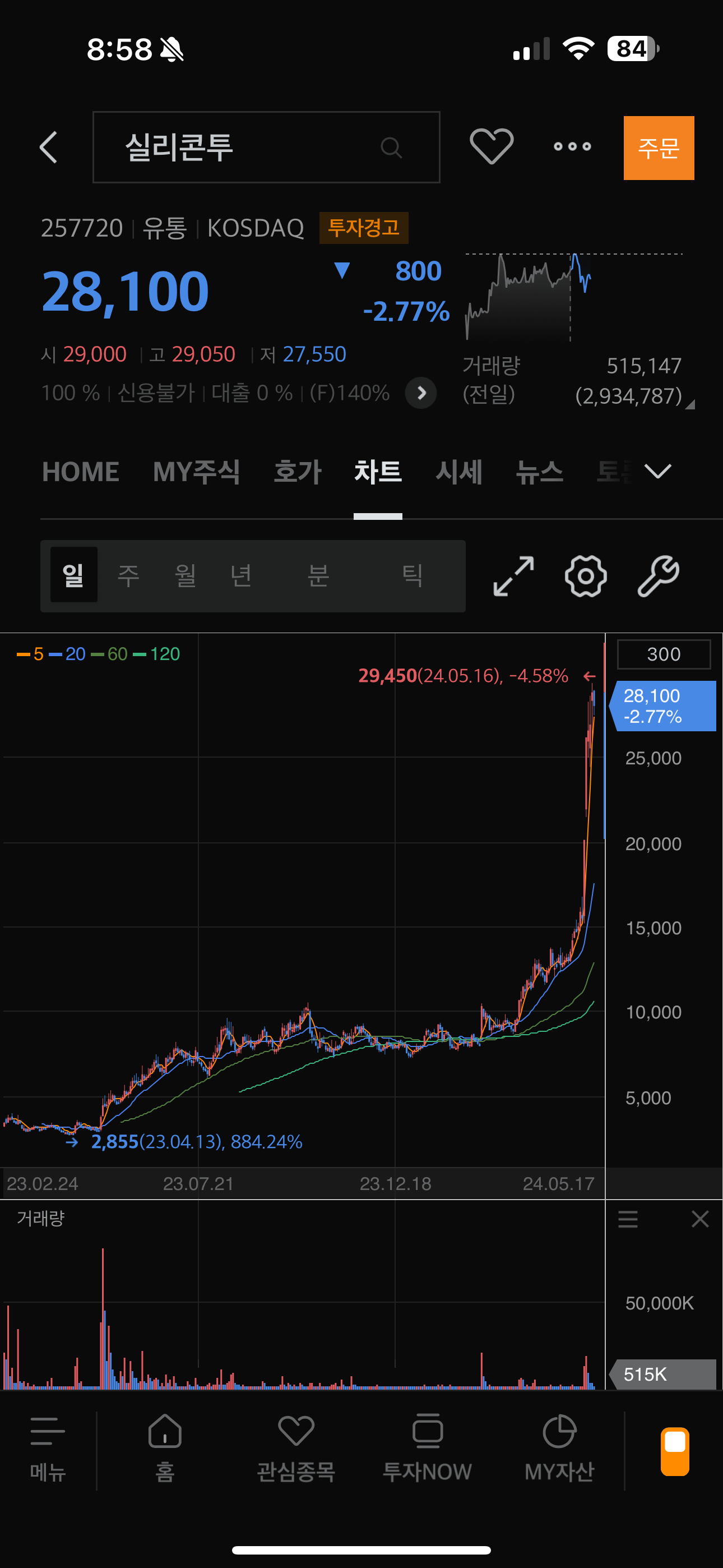The height and width of the screenshot is (1568, 723).
Task: Tap the 60-day moving average legend
Action: (x=109, y=654)
